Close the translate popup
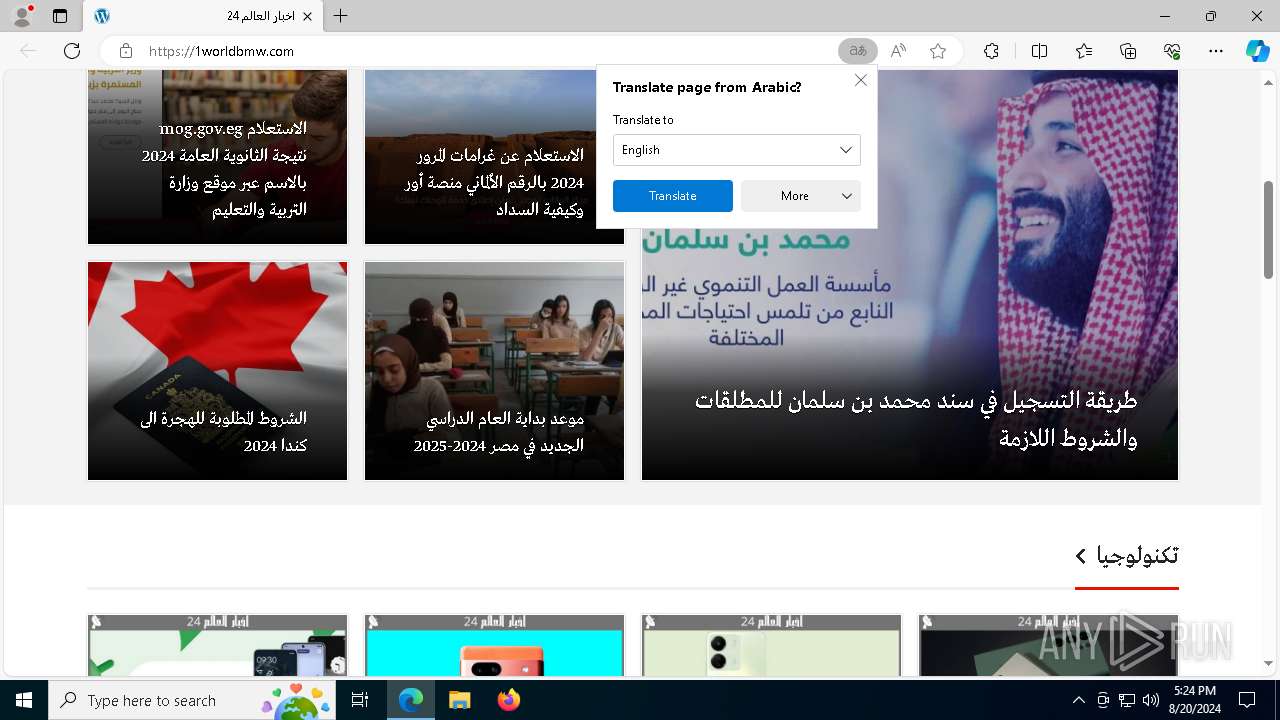 861,80
